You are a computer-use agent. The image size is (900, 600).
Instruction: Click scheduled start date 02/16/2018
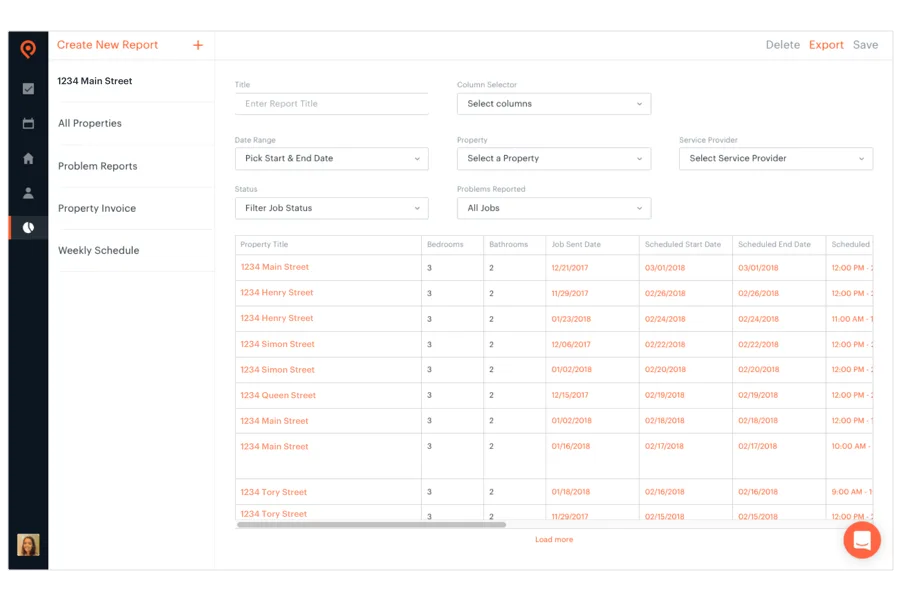pos(665,492)
